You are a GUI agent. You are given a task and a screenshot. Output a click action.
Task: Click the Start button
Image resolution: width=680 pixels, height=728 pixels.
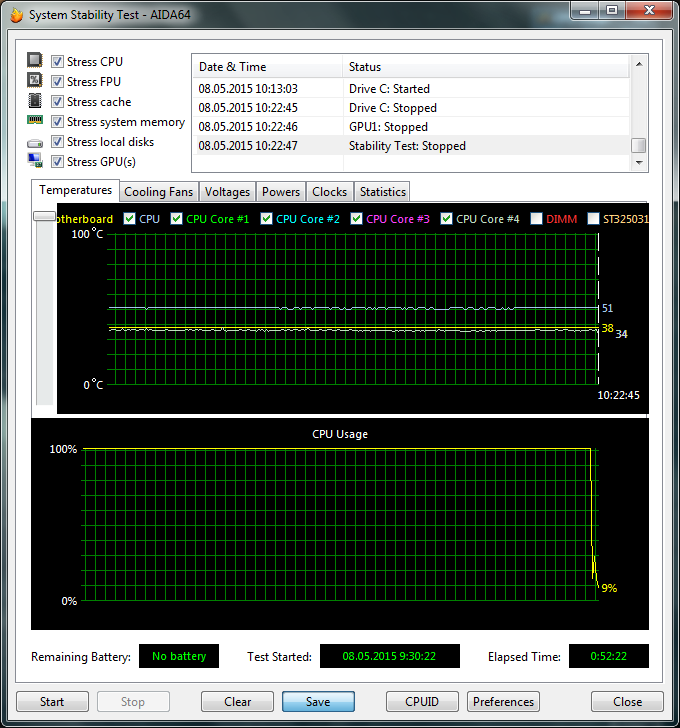click(x=52, y=702)
